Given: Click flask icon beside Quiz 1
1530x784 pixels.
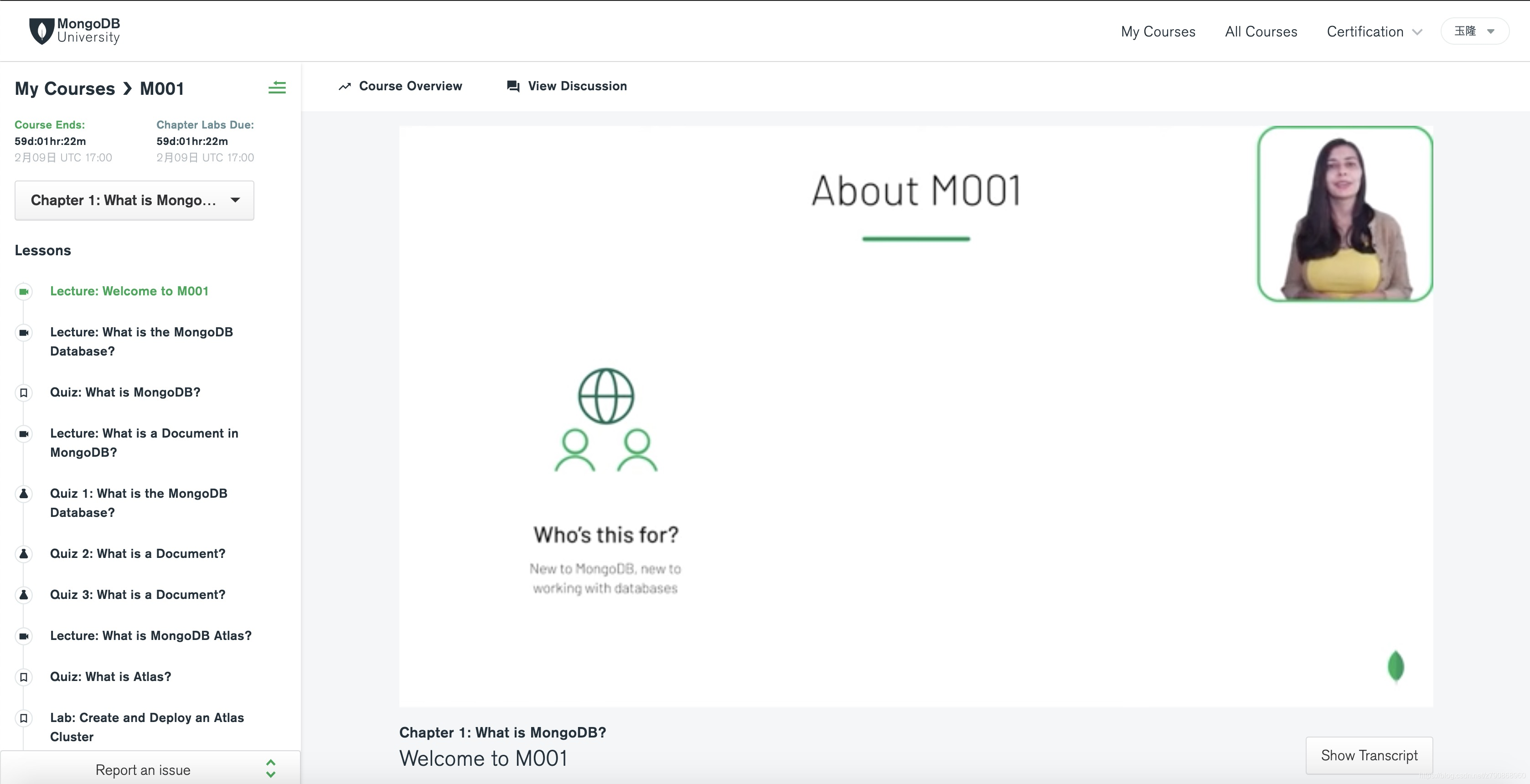Looking at the screenshot, I should click(24, 494).
